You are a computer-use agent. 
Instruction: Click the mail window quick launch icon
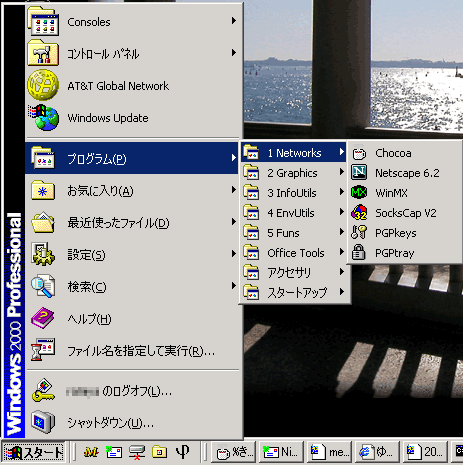pos(114,452)
